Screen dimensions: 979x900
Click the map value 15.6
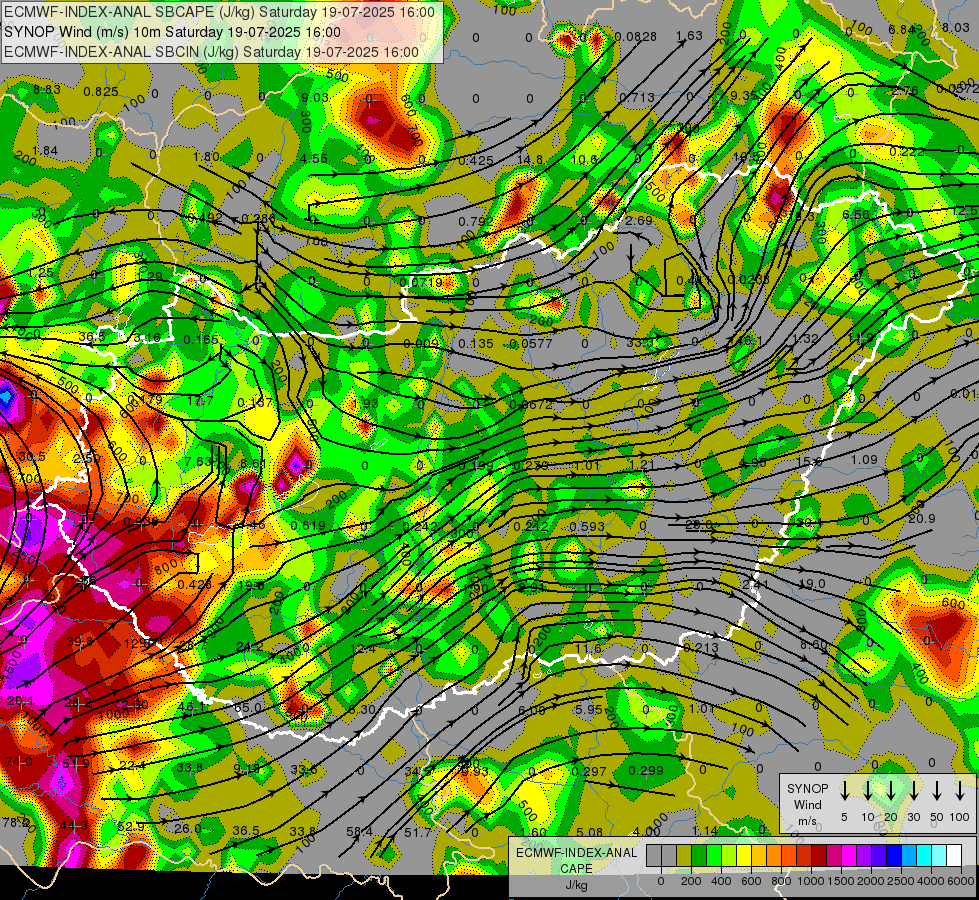tap(810, 461)
